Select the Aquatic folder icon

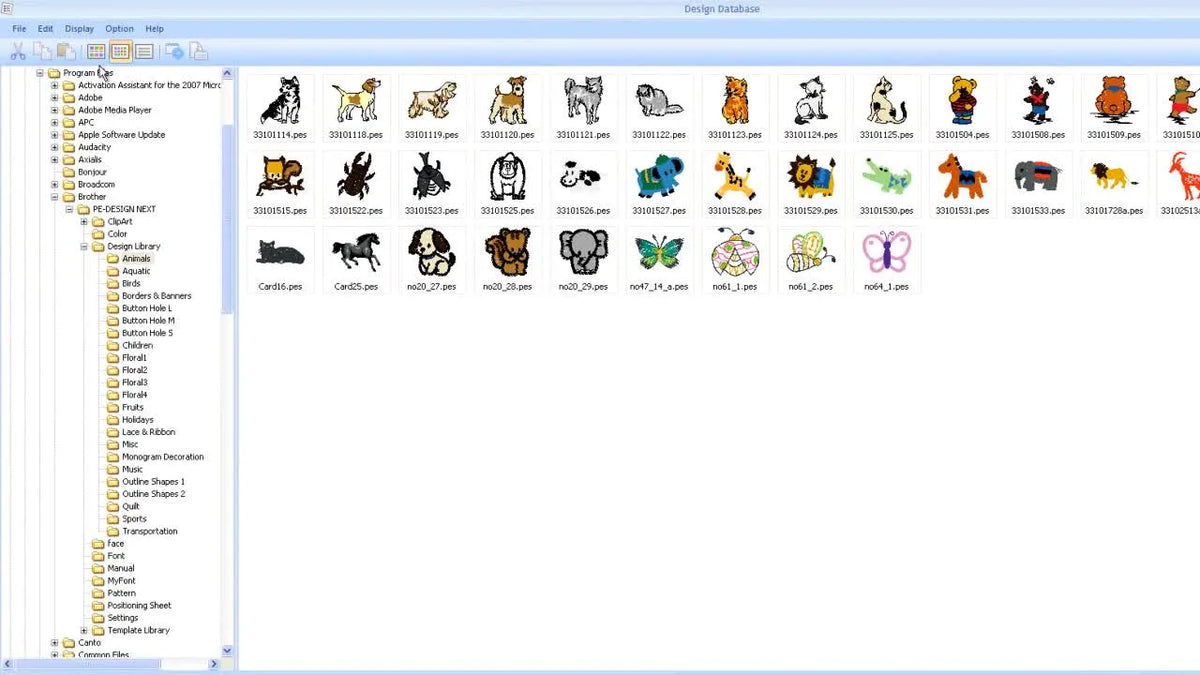[x=113, y=271]
